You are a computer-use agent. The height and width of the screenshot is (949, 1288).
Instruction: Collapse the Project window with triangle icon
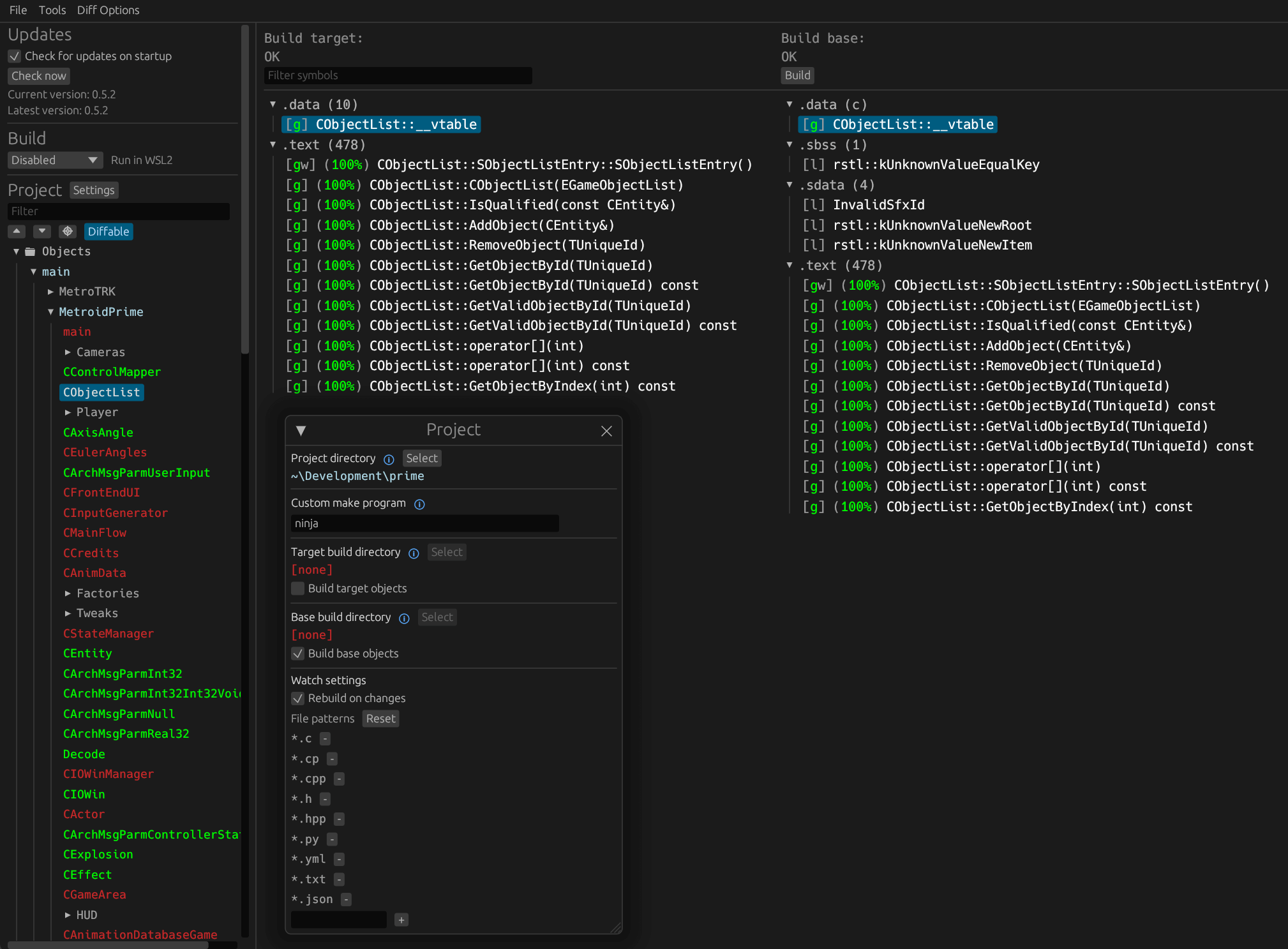coord(301,431)
